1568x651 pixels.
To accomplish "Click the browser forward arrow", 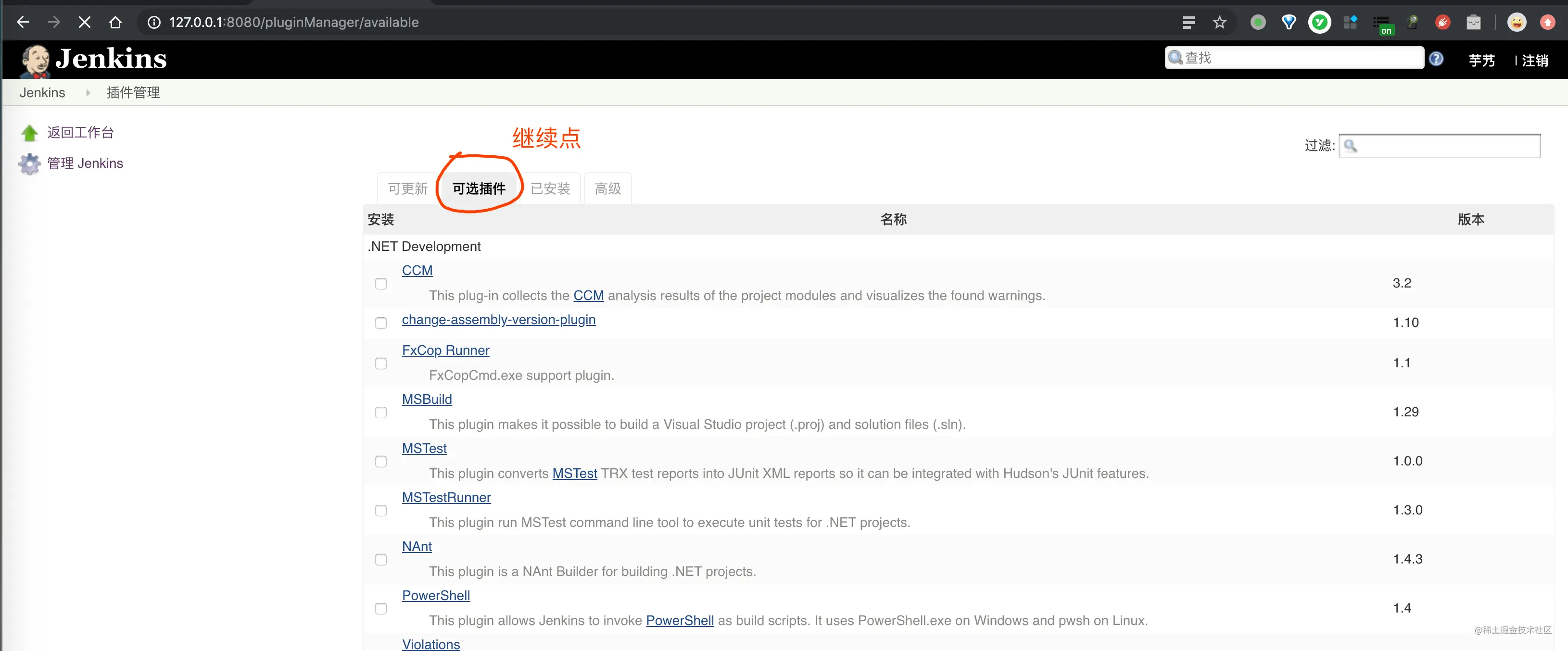I will tap(53, 23).
